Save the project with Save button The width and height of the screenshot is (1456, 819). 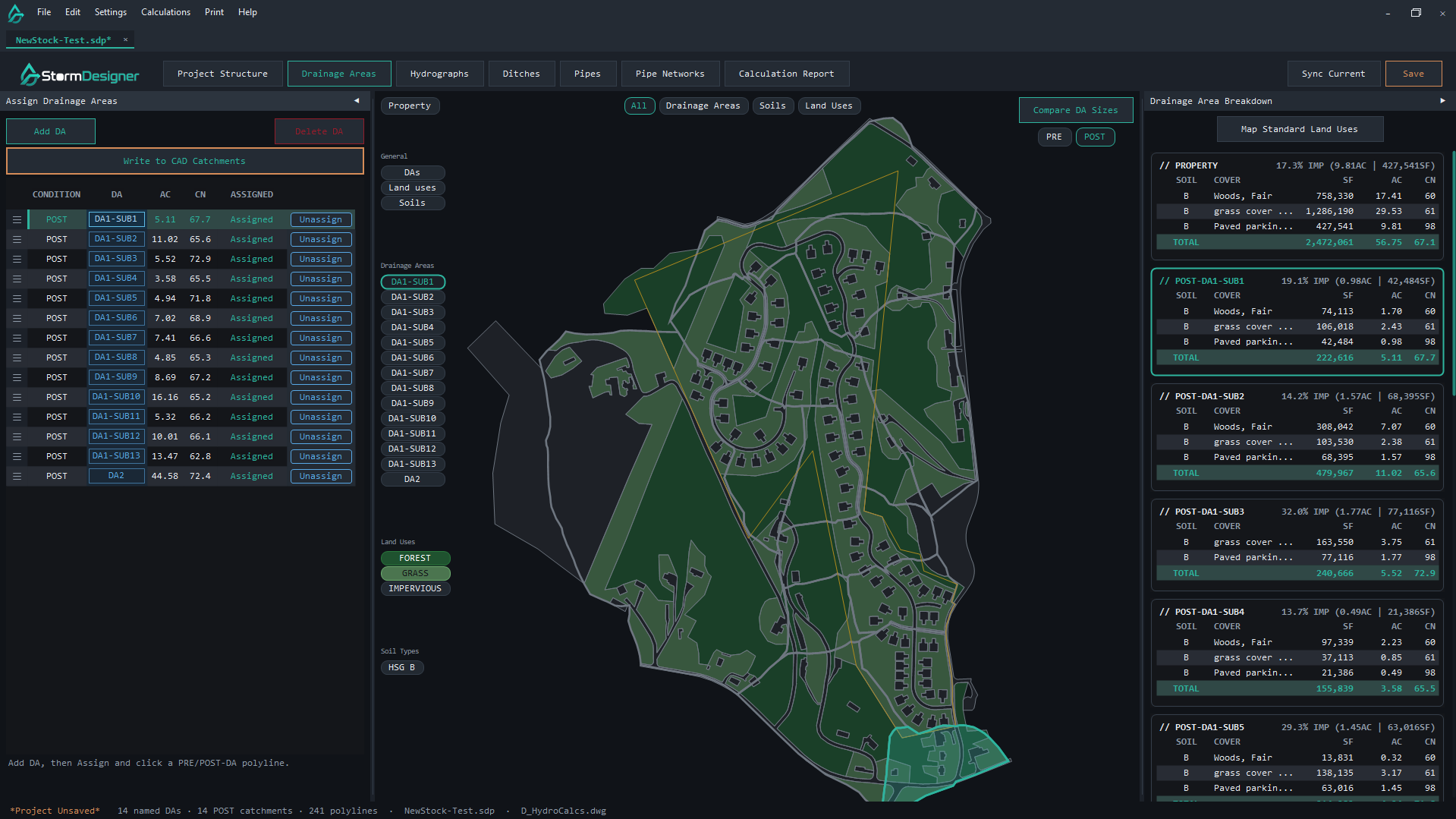click(1413, 74)
